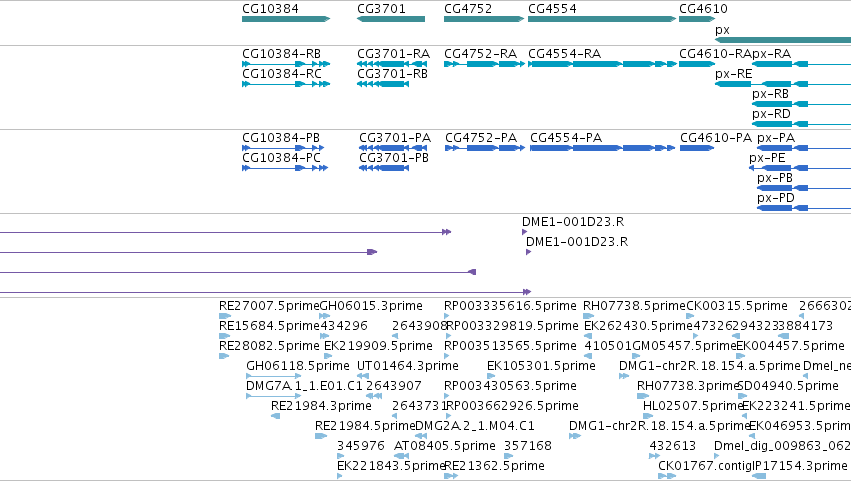Click the CG3701-RA transcript label
The image size is (851, 481).
tap(393, 54)
